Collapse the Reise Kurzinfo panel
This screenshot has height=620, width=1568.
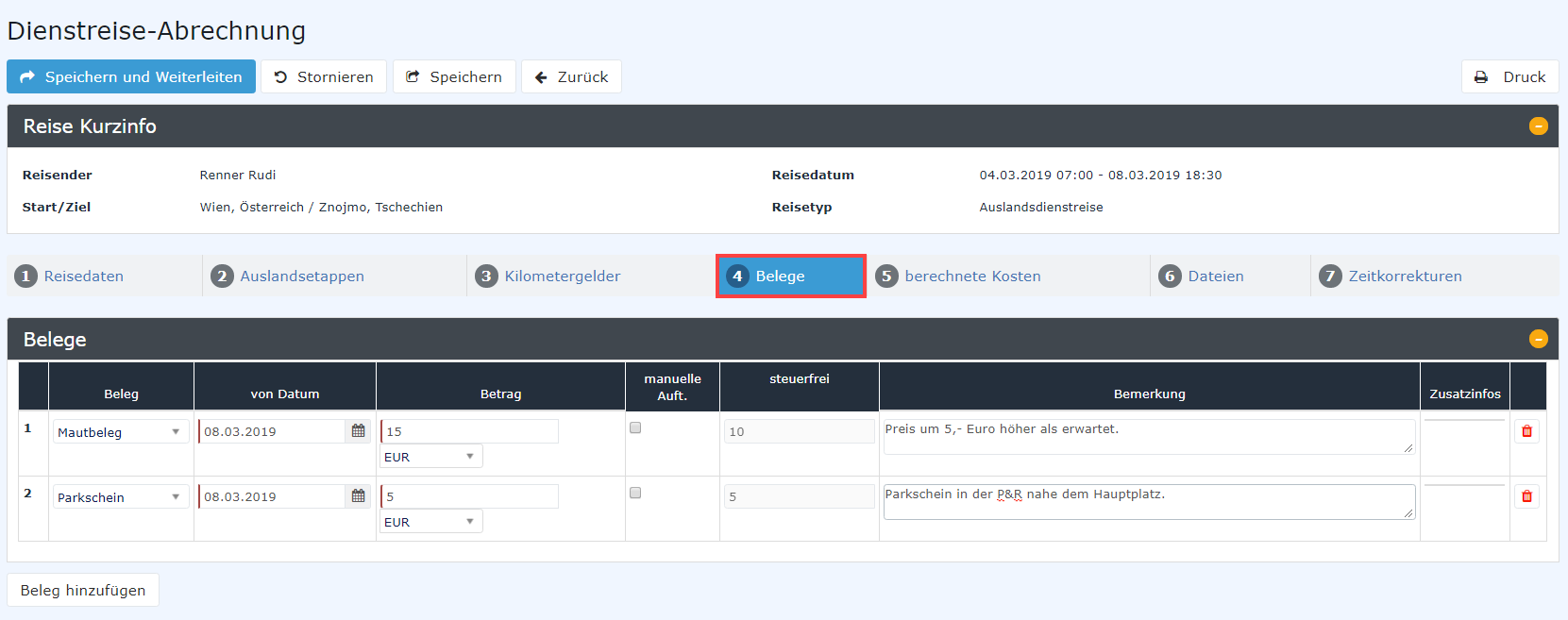coord(1539,126)
